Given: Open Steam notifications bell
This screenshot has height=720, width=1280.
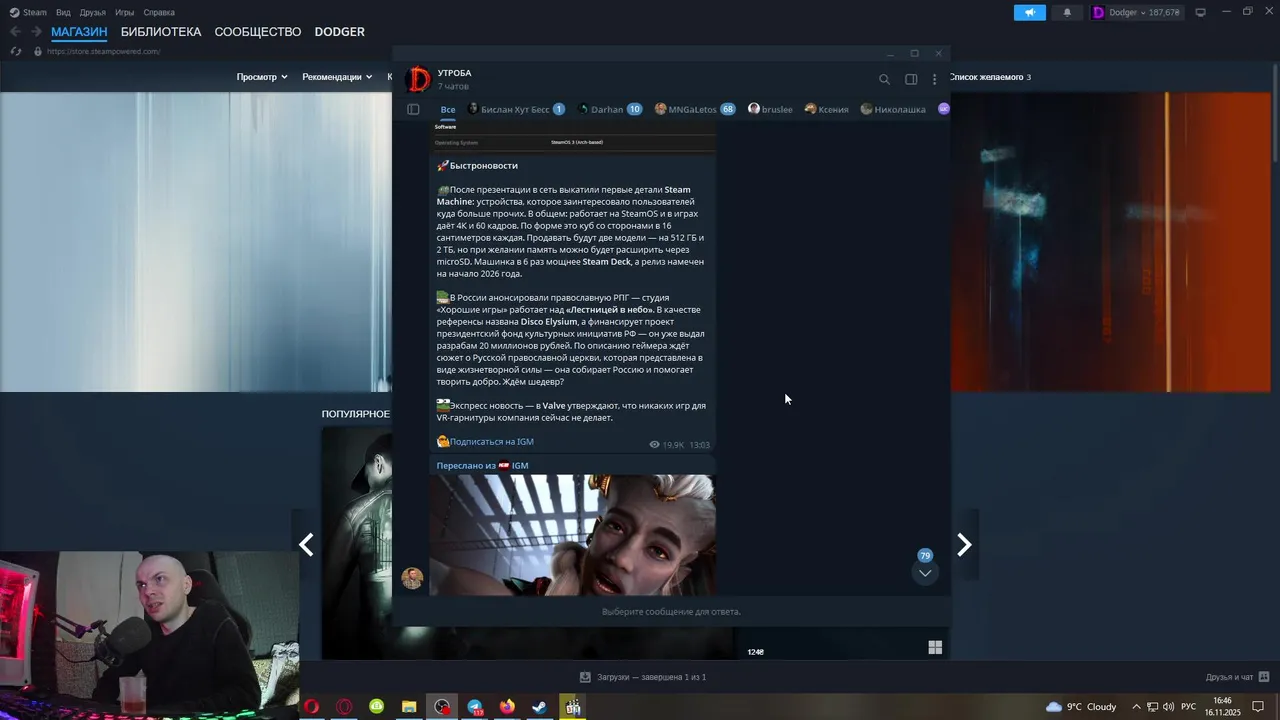Looking at the screenshot, I should tap(1067, 12).
